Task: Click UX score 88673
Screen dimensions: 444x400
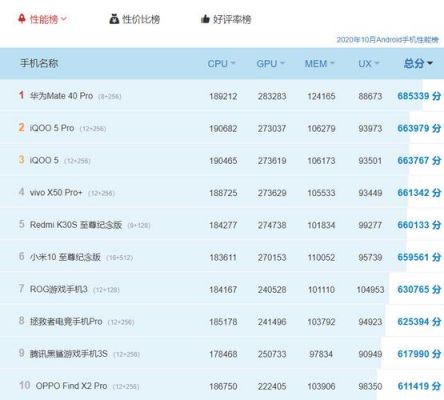Action: click(370, 96)
